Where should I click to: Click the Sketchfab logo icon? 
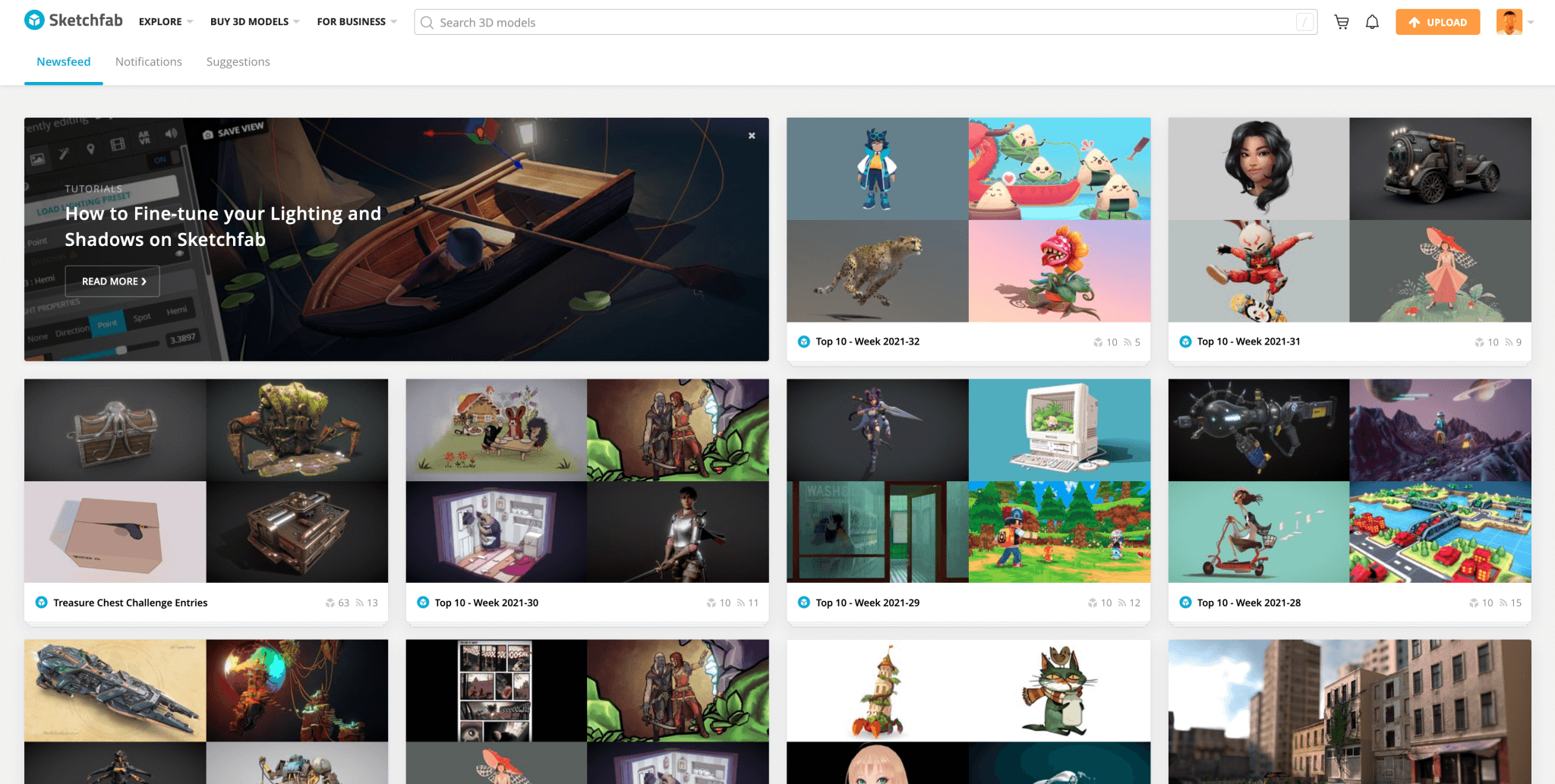pos(33,20)
